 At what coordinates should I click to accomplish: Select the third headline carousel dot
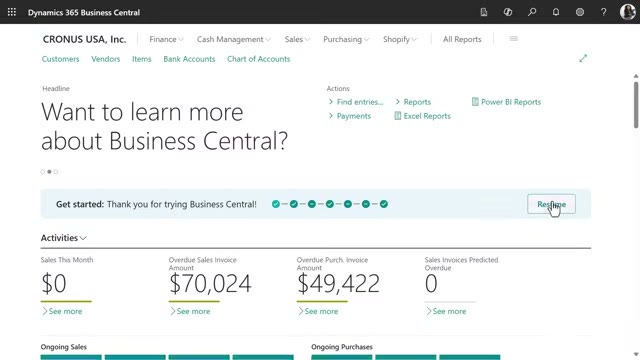pyautogui.click(x=56, y=172)
